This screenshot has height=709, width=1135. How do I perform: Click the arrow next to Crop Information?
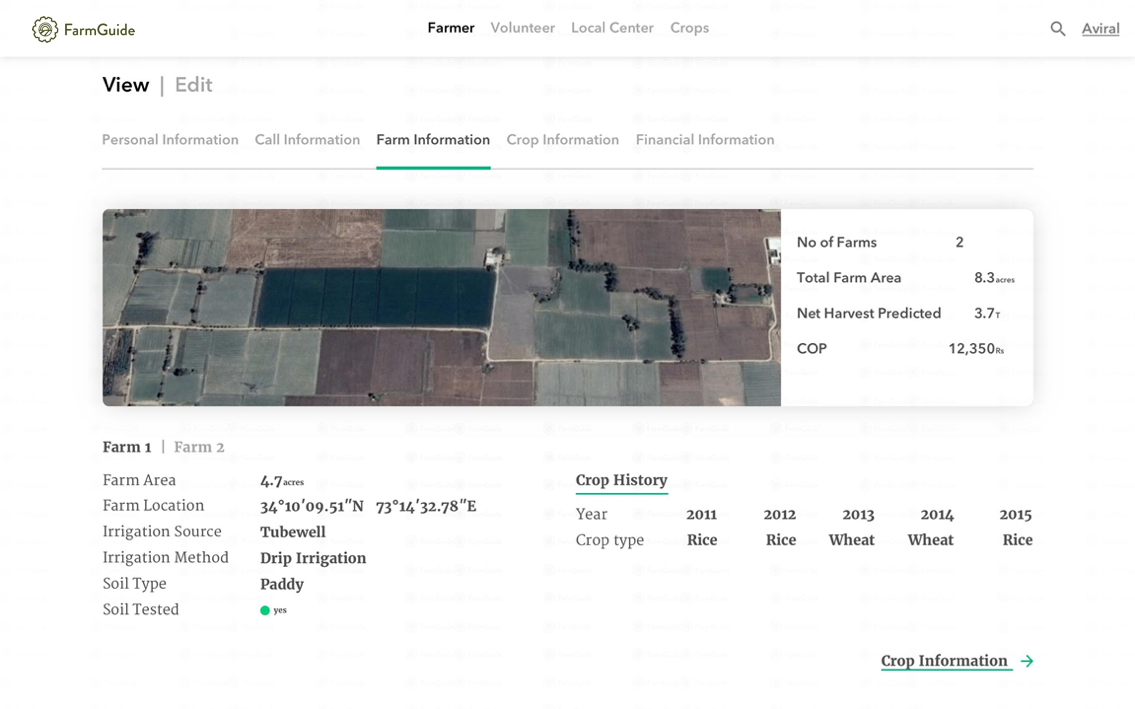pyautogui.click(x=1027, y=661)
